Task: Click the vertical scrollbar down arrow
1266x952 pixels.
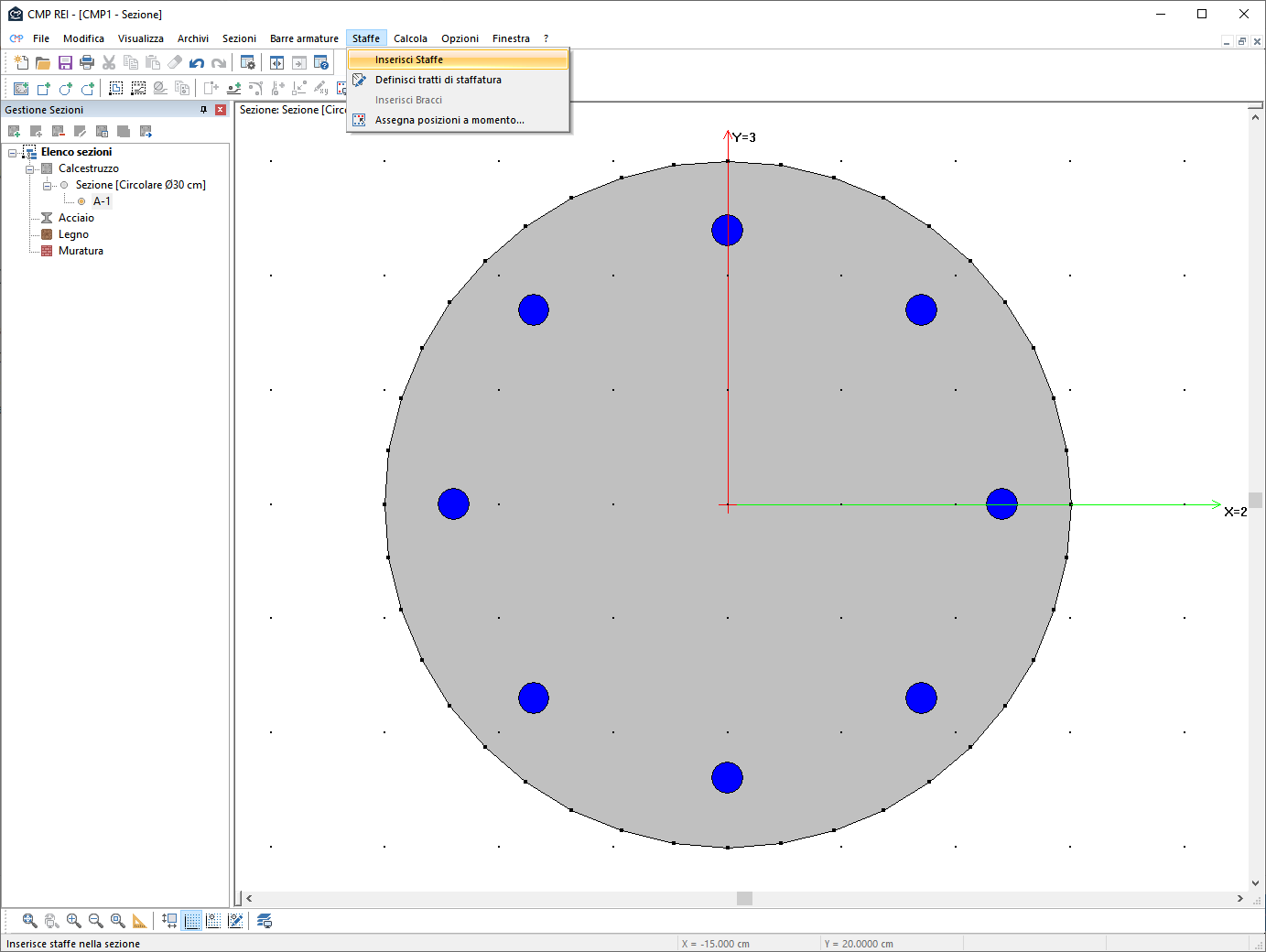Action: [1255, 883]
